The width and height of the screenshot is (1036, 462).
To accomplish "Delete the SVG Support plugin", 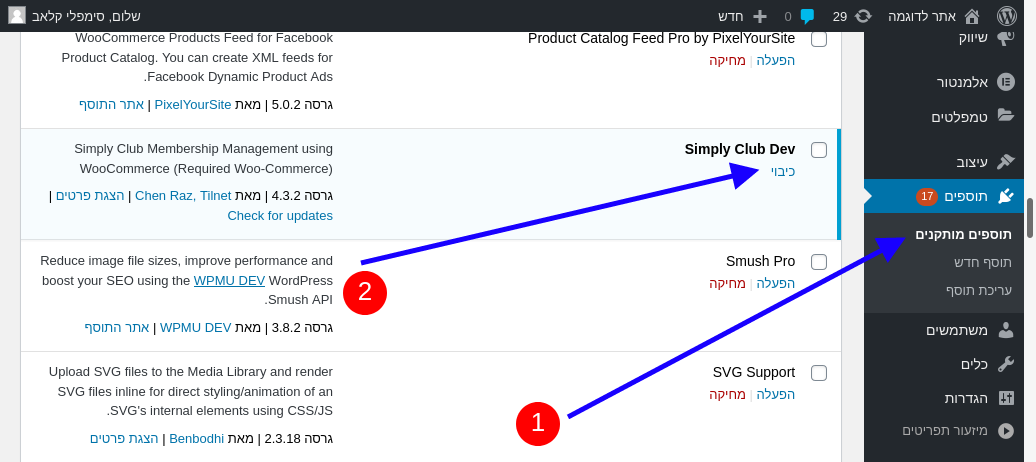I will (x=727, y=394).
